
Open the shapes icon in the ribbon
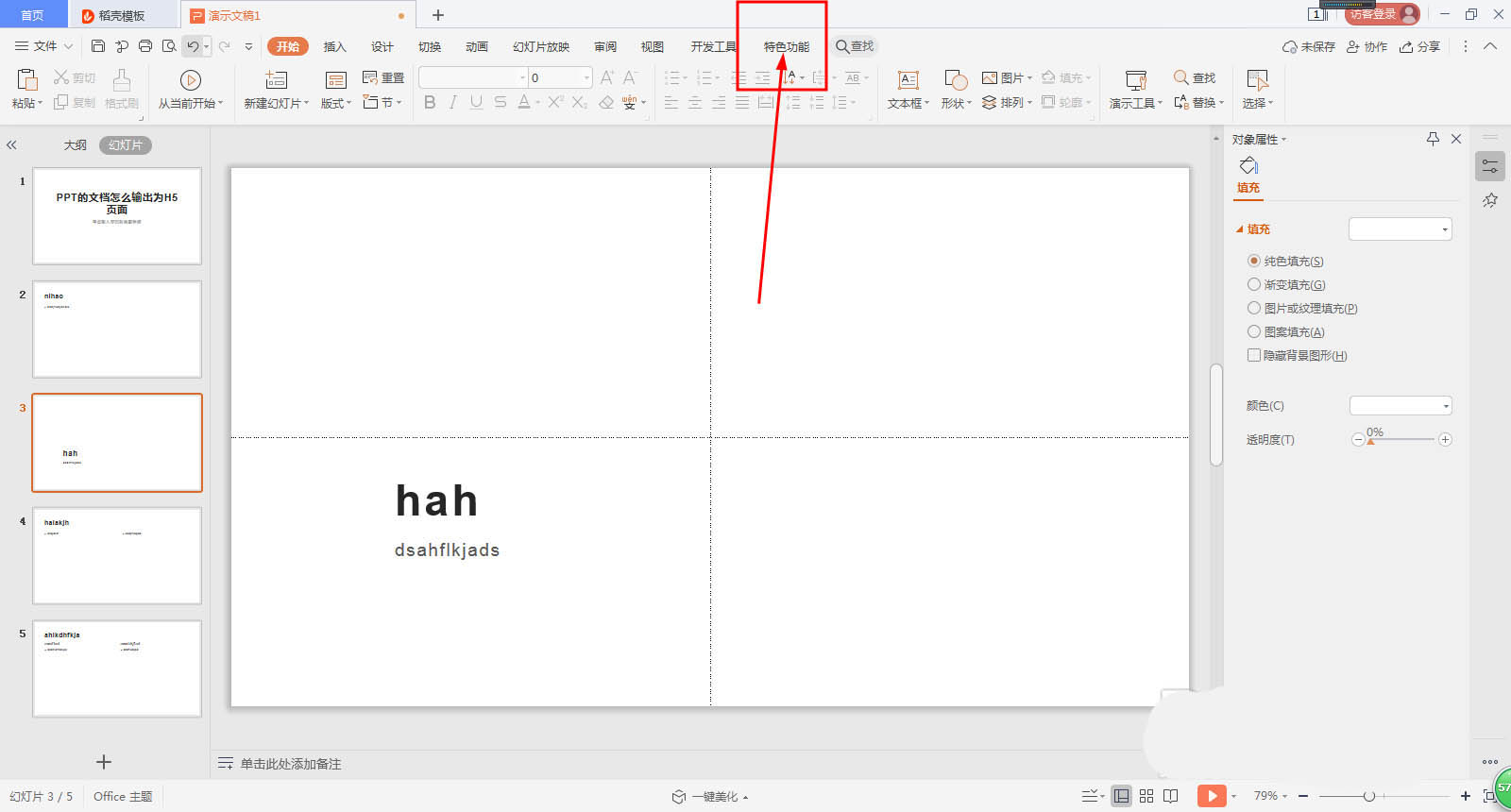(x=955, y=80)
